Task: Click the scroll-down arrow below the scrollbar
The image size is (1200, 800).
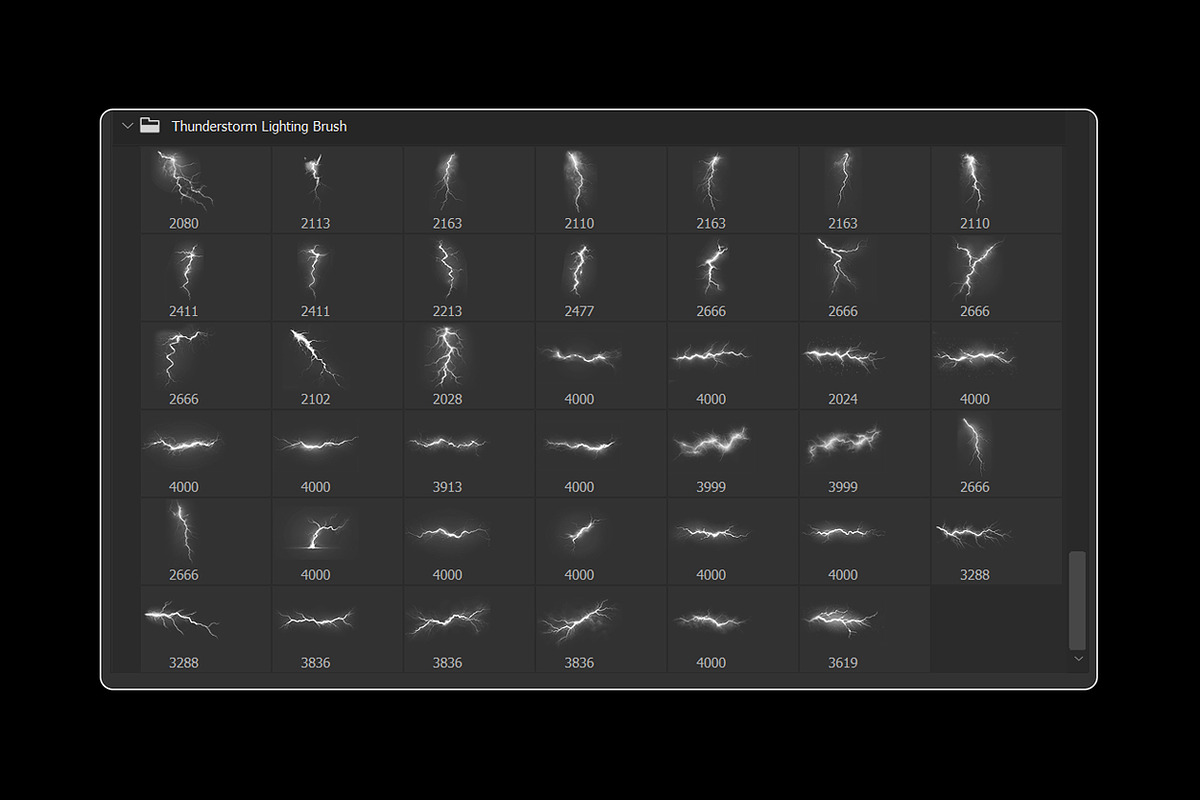Action: tap(1077, 659)
